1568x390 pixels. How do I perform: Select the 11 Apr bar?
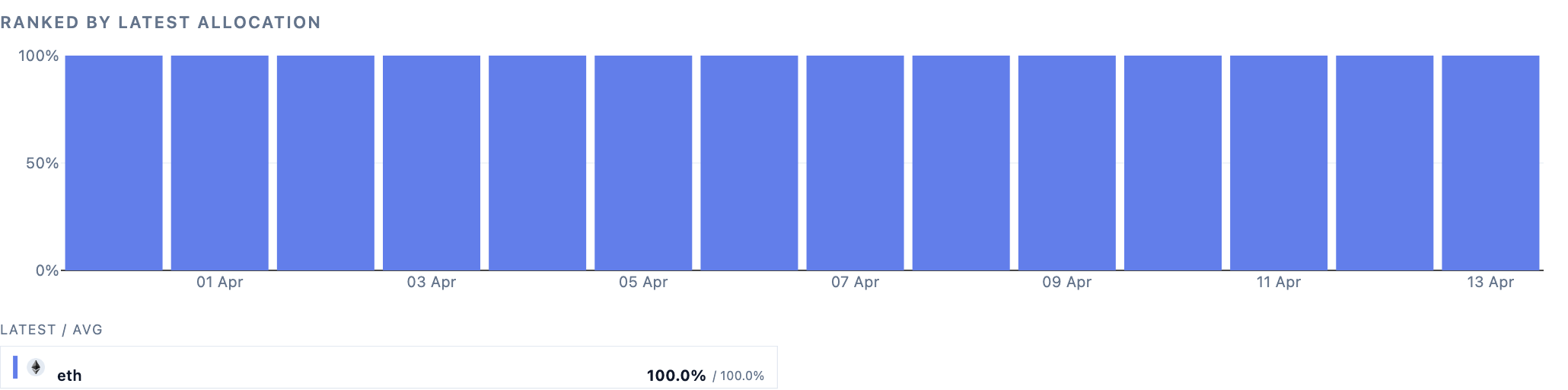1279,163
